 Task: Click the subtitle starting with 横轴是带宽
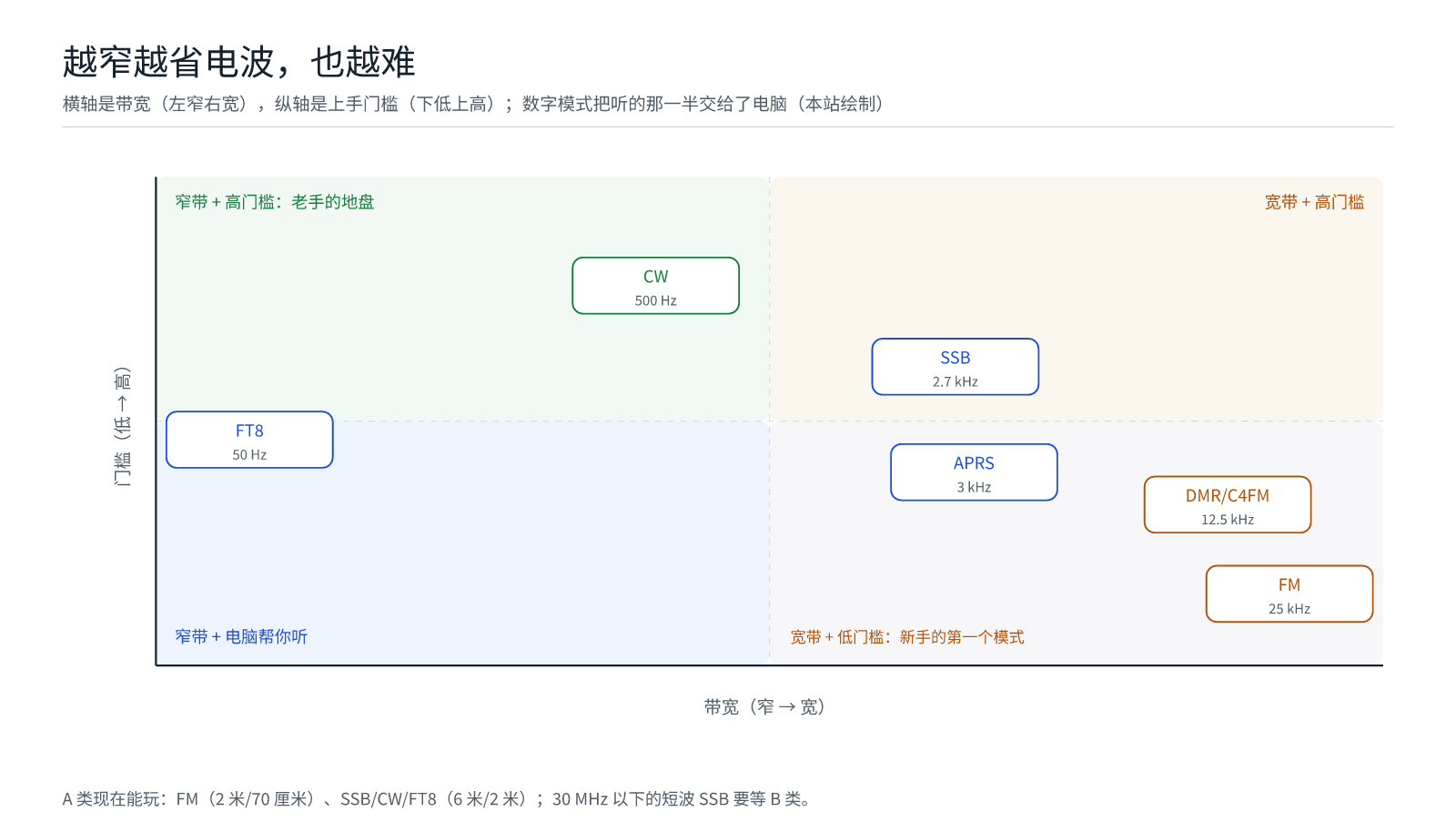coord(473,104)
